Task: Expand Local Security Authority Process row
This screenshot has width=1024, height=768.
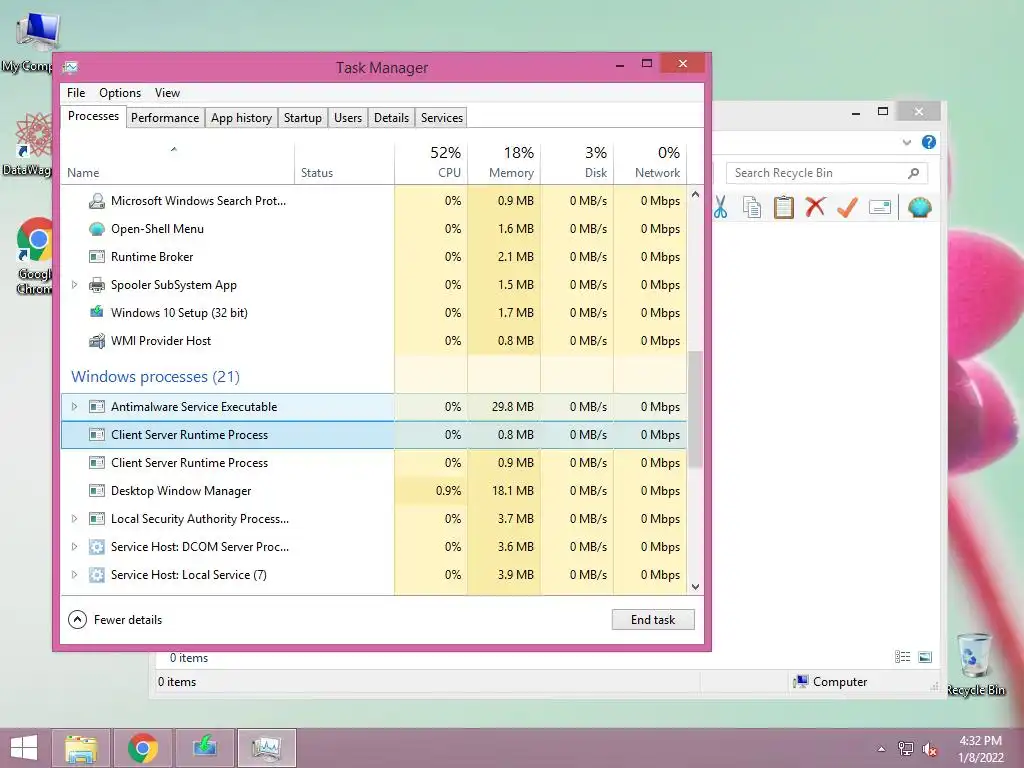Action: click(x=74, y=519)
